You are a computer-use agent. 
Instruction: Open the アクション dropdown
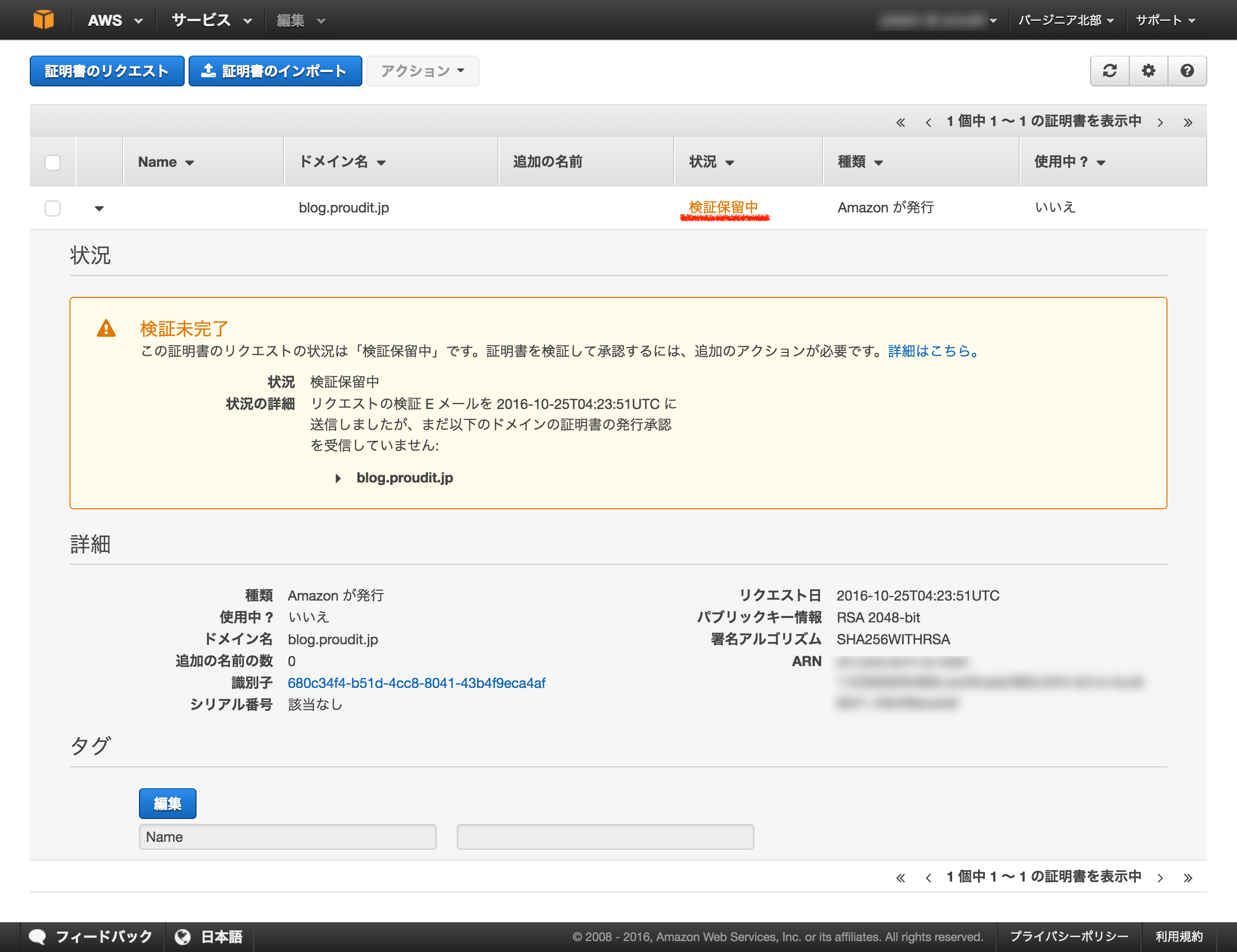tap(422, 71)
